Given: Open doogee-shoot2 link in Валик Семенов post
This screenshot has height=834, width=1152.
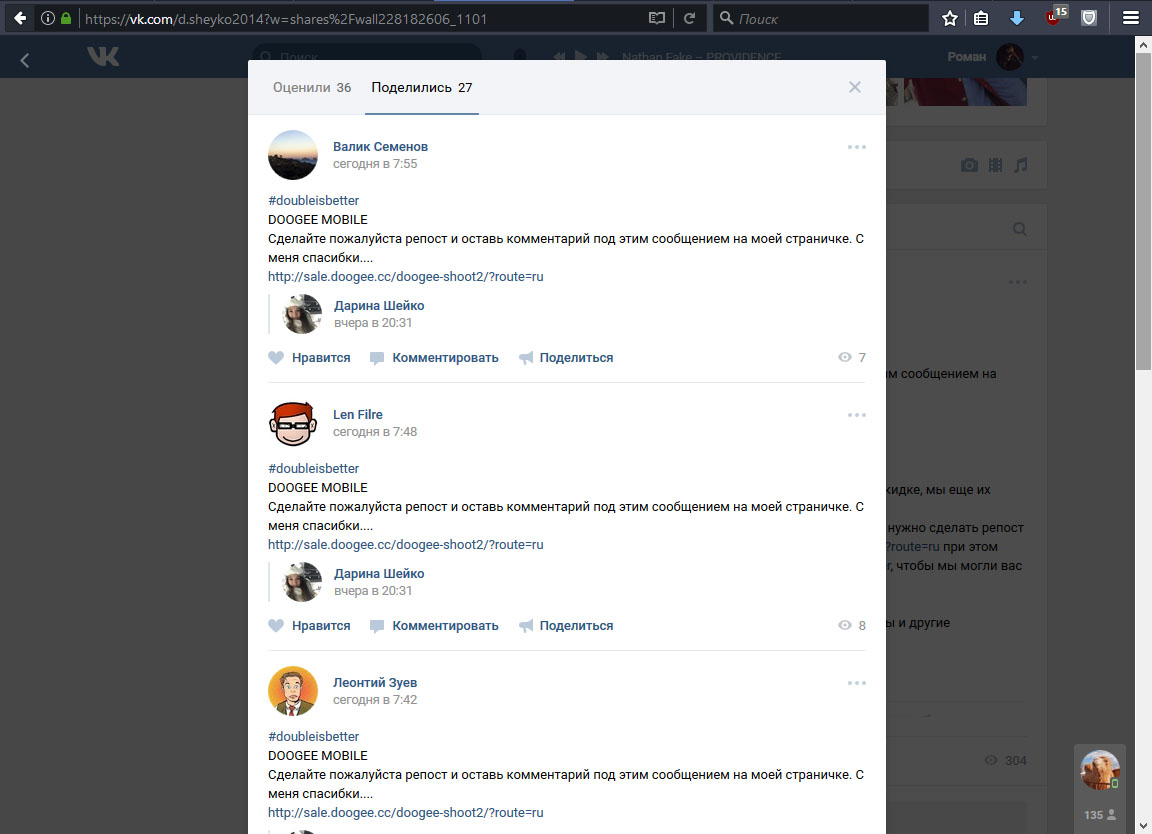Looking at the screenshot, I should (x=406, y=277).
